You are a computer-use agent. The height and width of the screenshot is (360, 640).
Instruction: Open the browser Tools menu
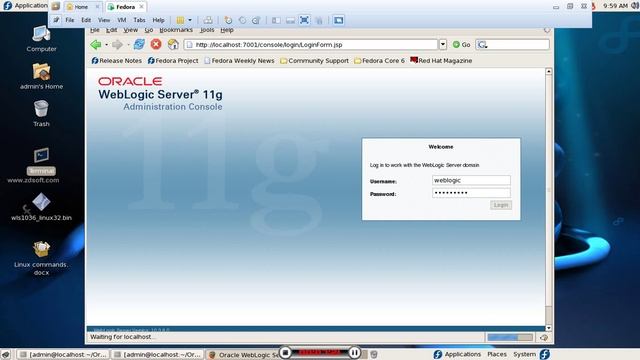[207, 30]
